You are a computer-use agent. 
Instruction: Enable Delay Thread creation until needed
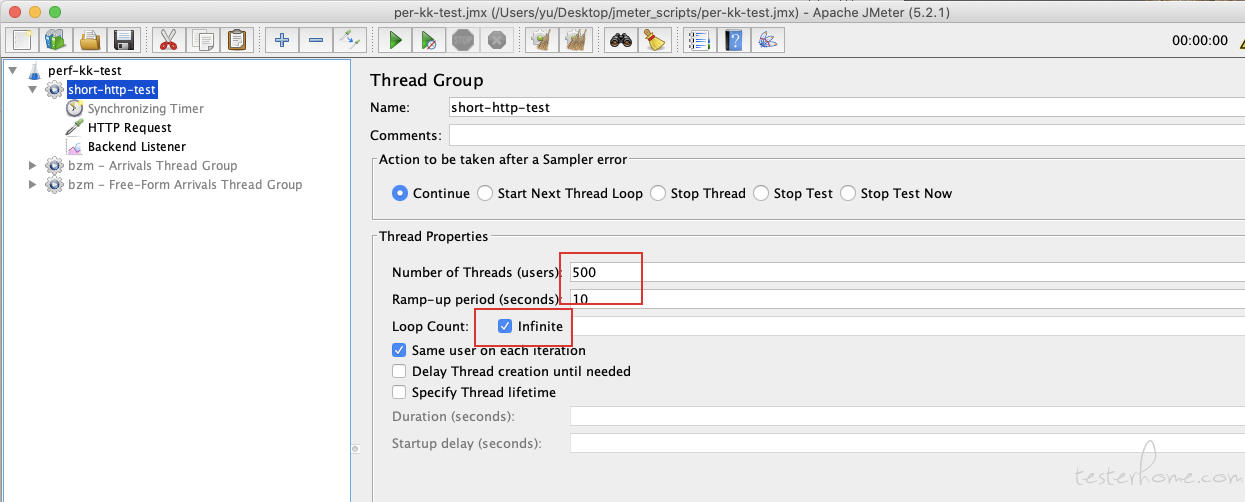coord(400,371)
